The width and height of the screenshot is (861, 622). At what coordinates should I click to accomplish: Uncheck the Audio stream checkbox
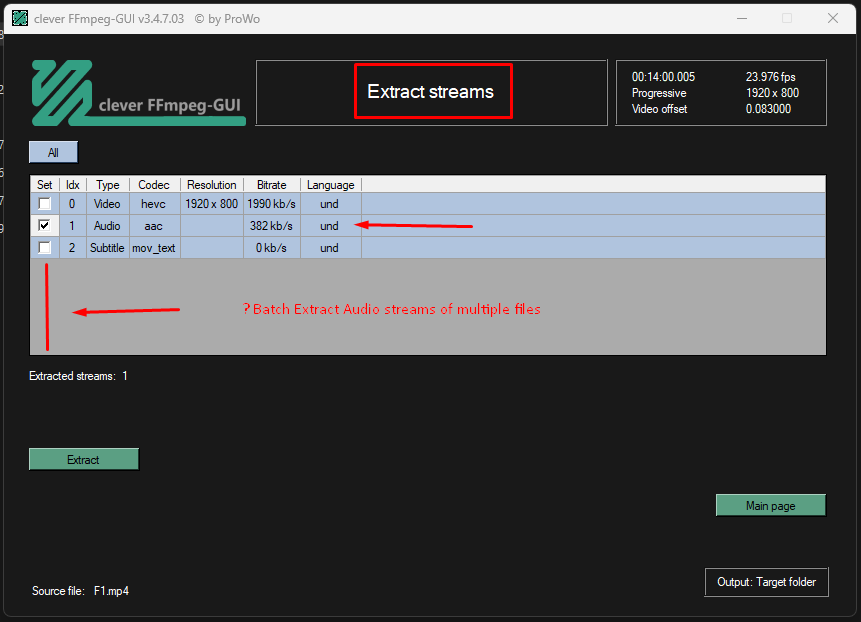44,226
